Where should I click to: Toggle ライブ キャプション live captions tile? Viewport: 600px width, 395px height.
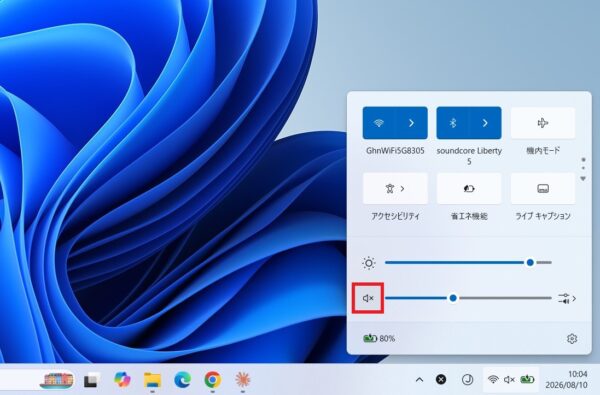click(543, 188)
